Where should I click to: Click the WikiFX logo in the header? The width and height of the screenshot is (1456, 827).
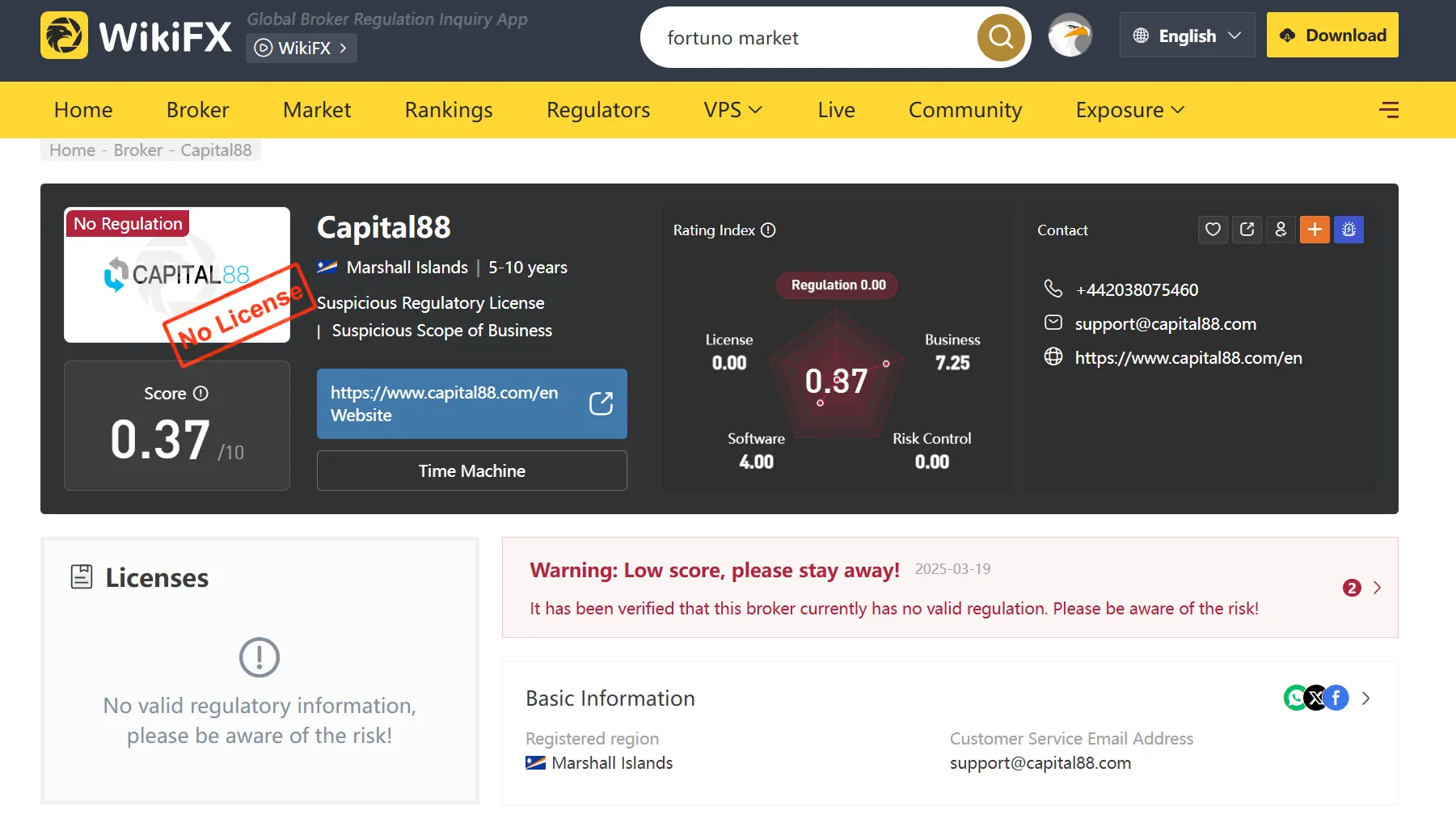(x=136, y=36)
